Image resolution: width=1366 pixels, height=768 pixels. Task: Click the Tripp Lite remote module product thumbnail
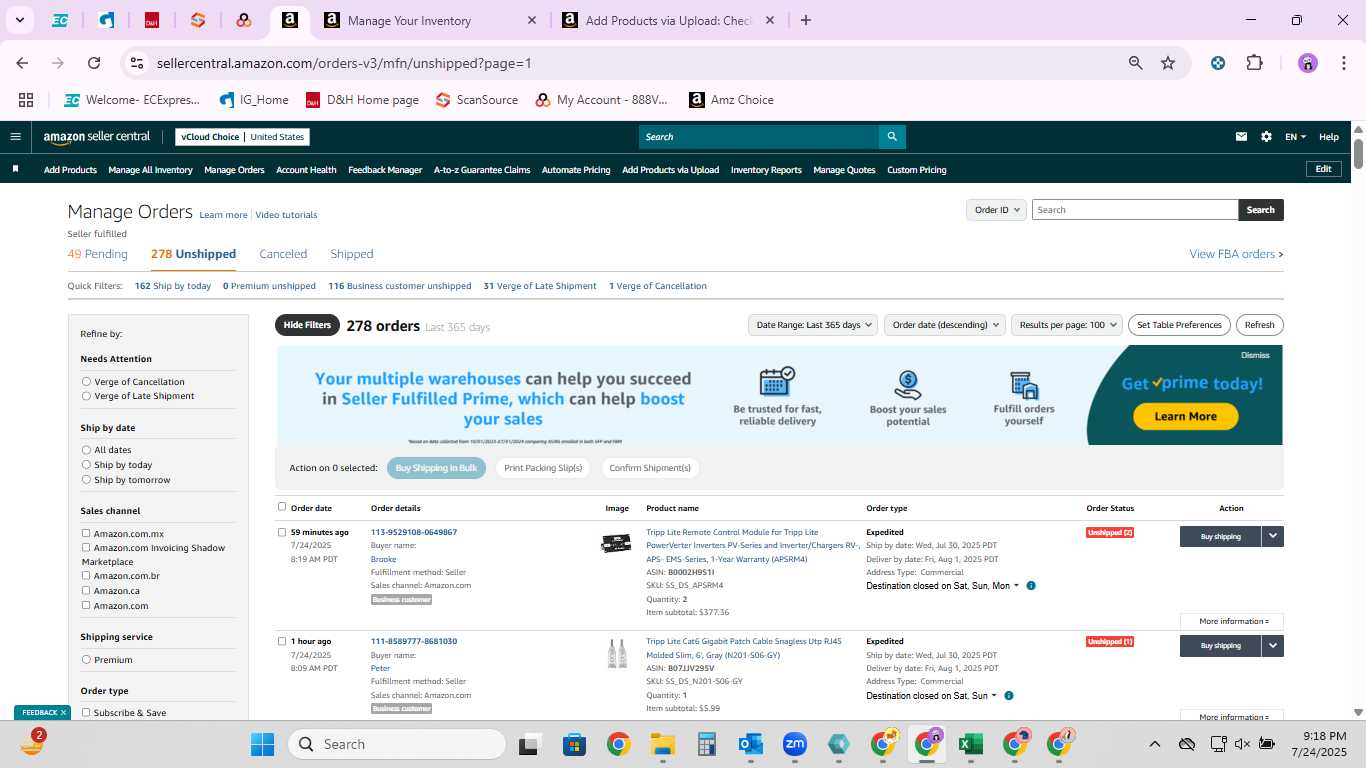616,544
